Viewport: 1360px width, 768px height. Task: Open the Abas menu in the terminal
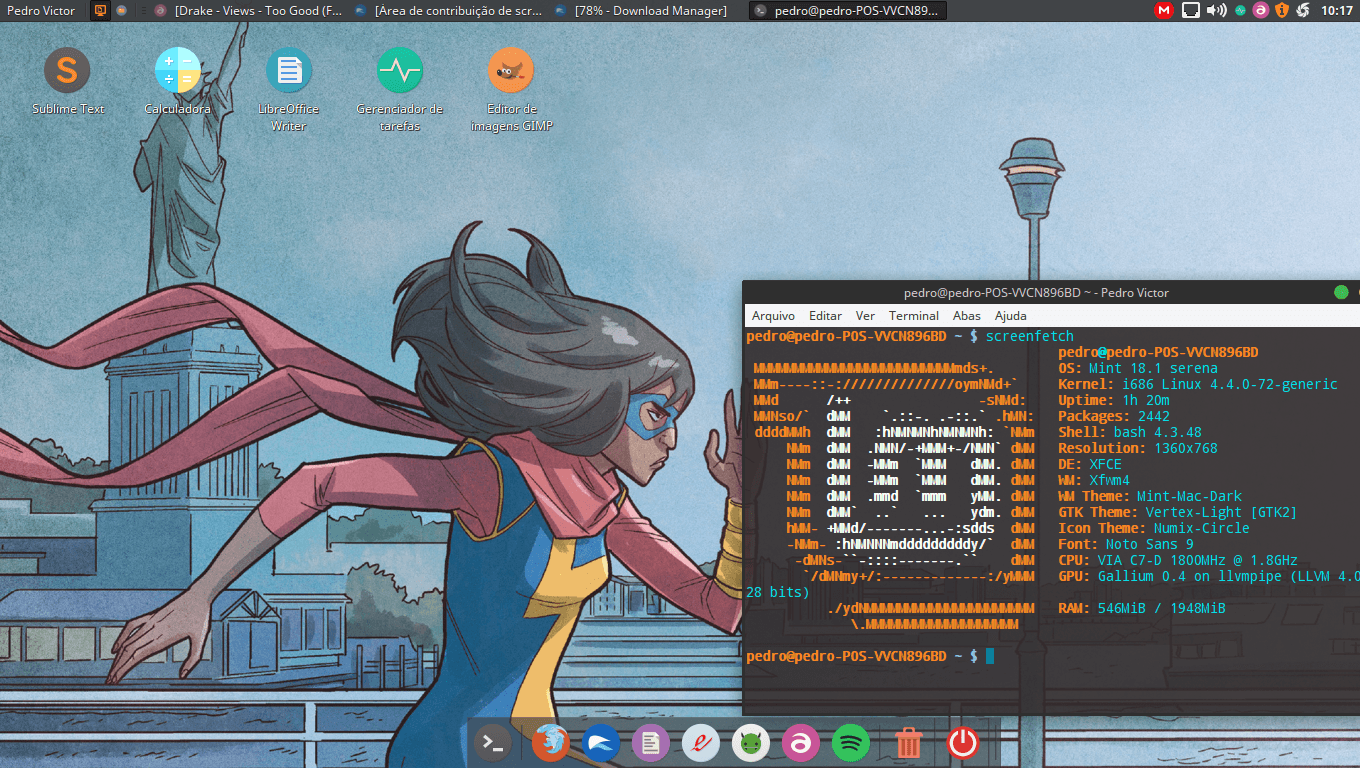coord(966,315)
